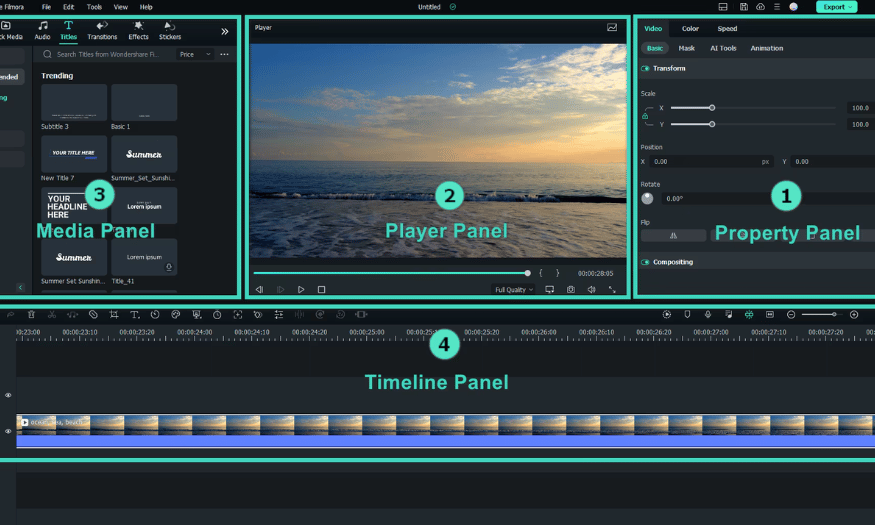
Task: Select the crop tool in timeline toolbar
Action: coord(114,315)
